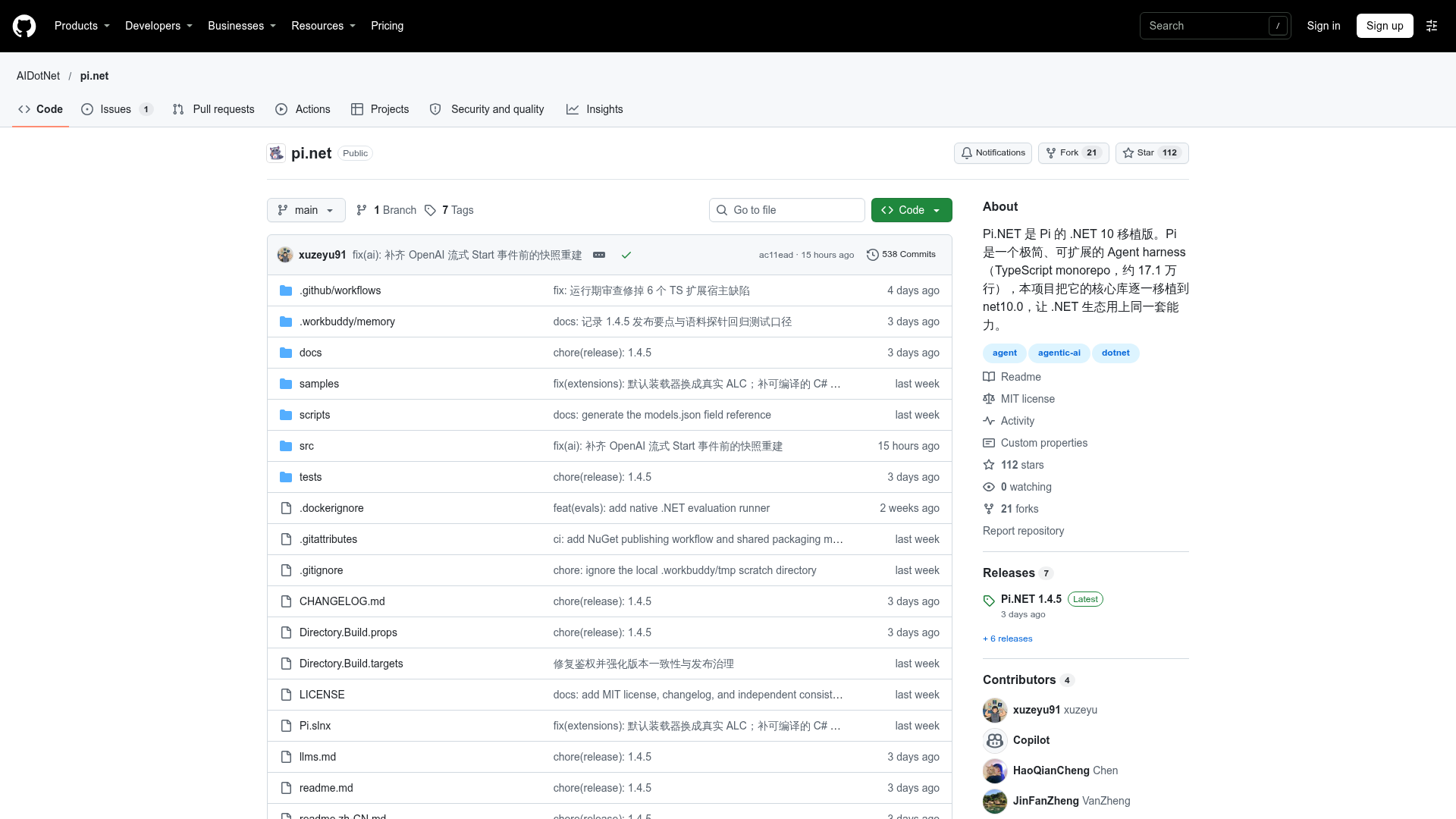Click the green check commit status icon
Screen dimensions: 1456x819
[x=626, y=255]
